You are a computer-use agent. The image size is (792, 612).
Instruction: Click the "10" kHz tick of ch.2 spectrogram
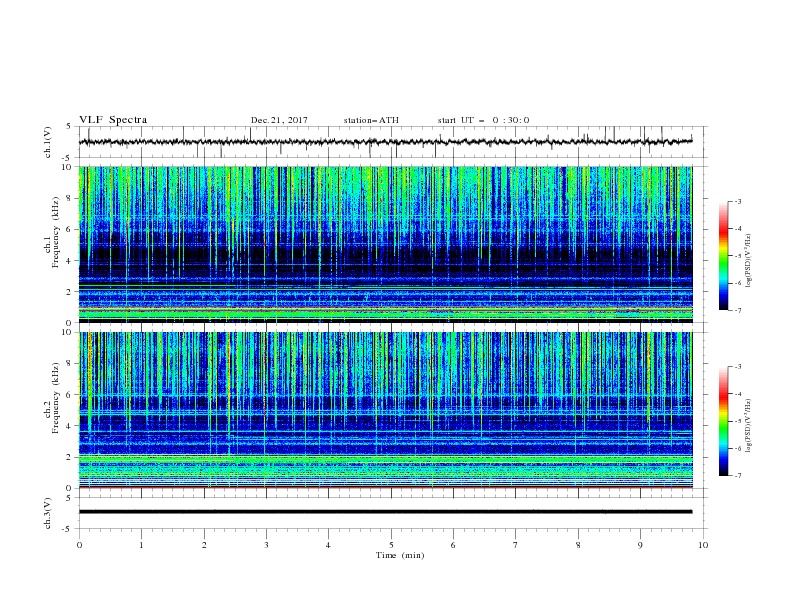tap(68, 332)
